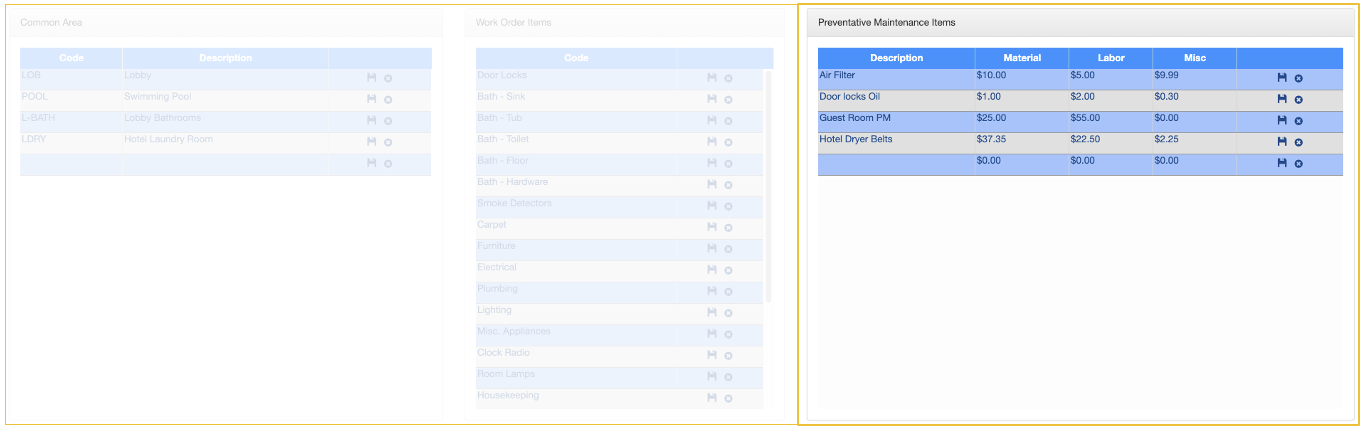Delete the Smoke Detectors work order item
The height and width of the screenshot is (430, 1366).
pos(728,206)
